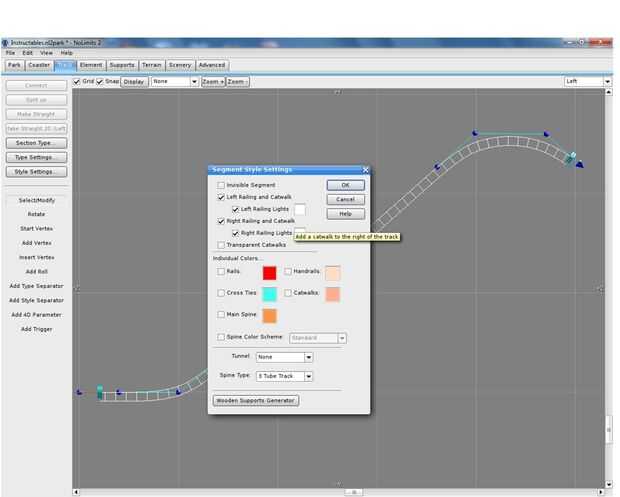Switch to the Terrain tab
The height and width of the screenshot is (497, 620).
(152, 65)
